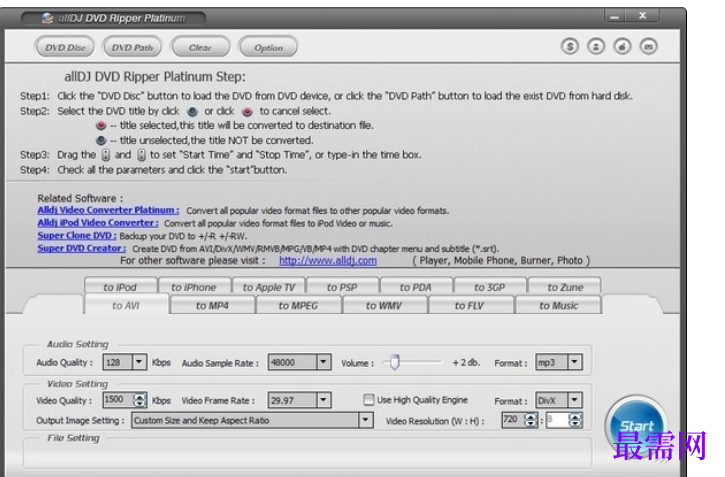
Task: Select the to FLV tab
Action: click(470, 305)
